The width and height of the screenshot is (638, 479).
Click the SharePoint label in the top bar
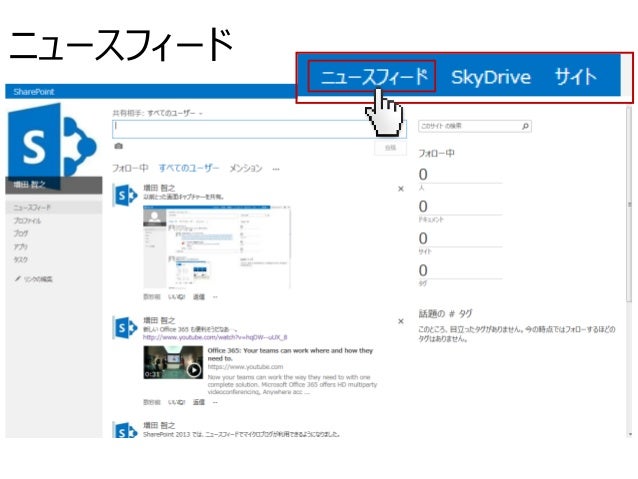click(34, 92)
